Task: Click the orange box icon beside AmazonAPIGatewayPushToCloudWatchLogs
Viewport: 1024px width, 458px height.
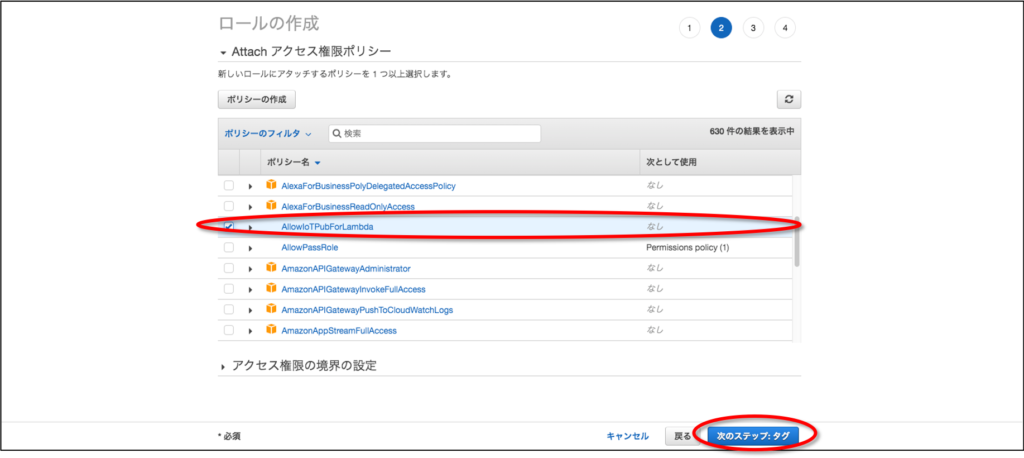Action: (270, 309)
